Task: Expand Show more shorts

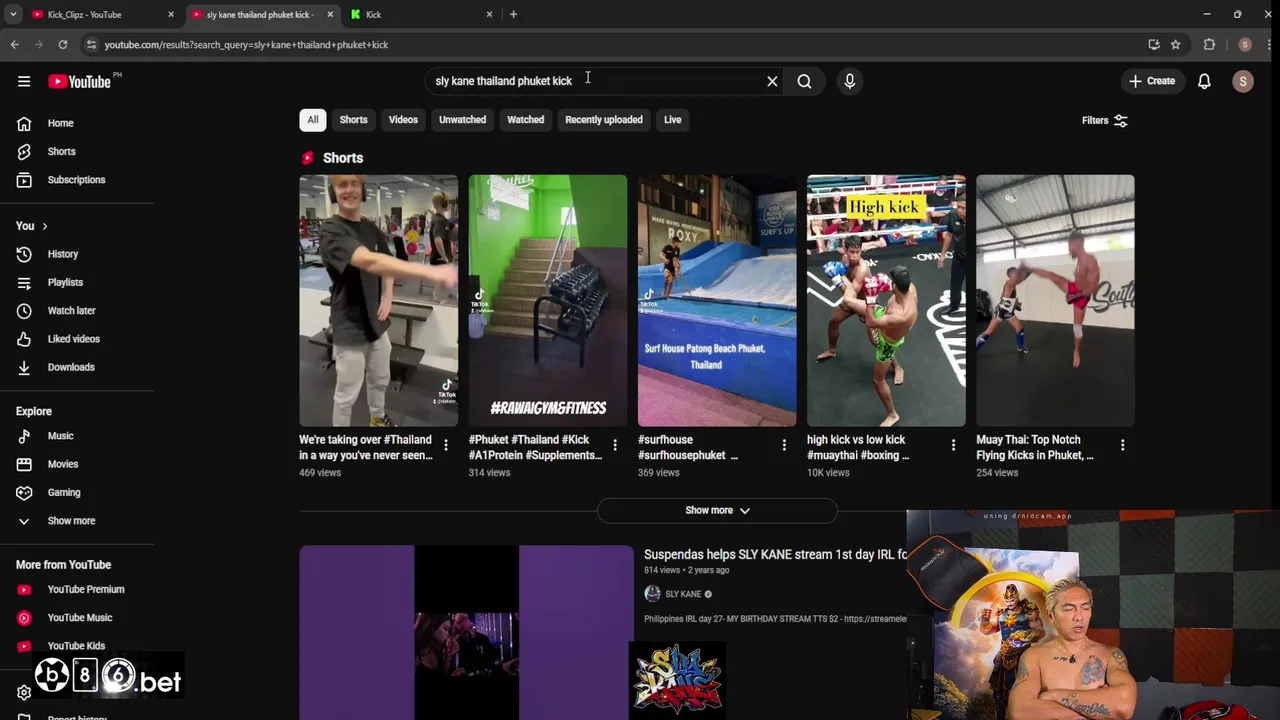Action: click(717, 510)
